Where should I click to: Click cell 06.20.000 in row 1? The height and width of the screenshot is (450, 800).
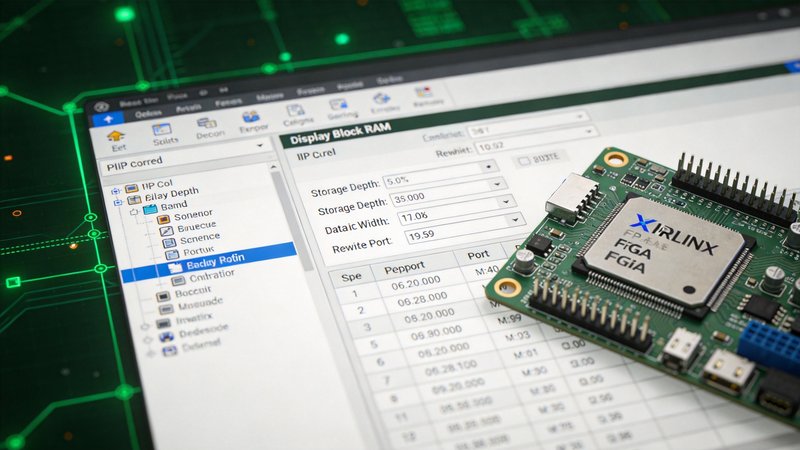416,283
